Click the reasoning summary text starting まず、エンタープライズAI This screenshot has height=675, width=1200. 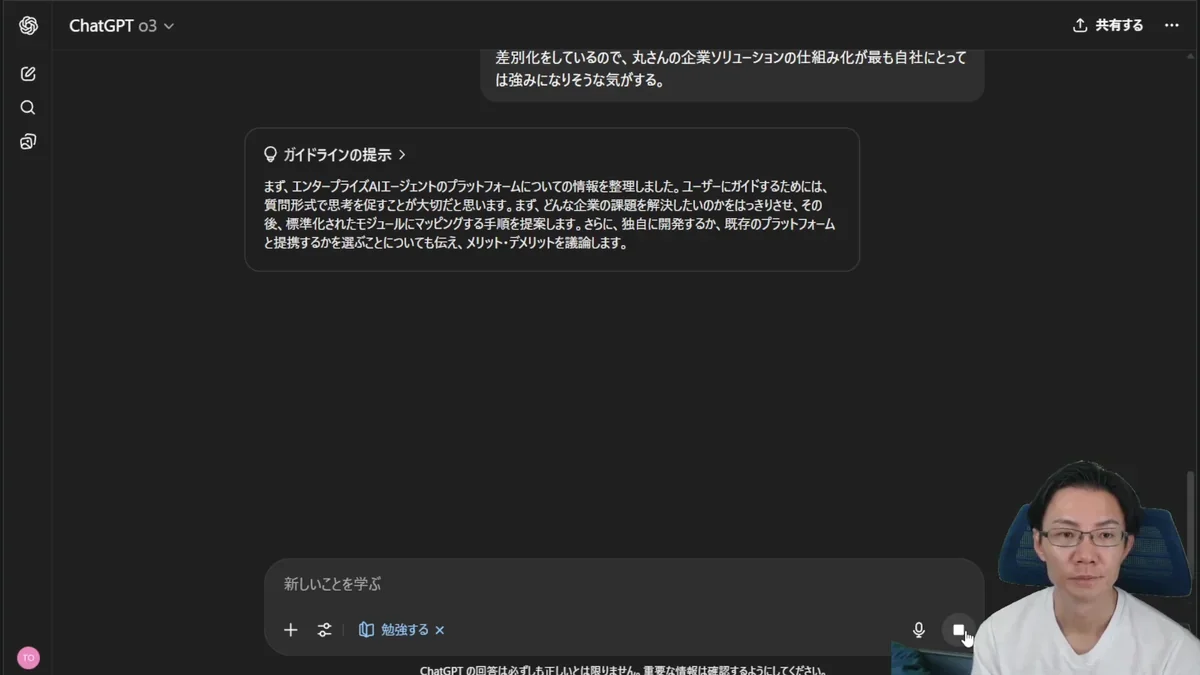point(549,214)
